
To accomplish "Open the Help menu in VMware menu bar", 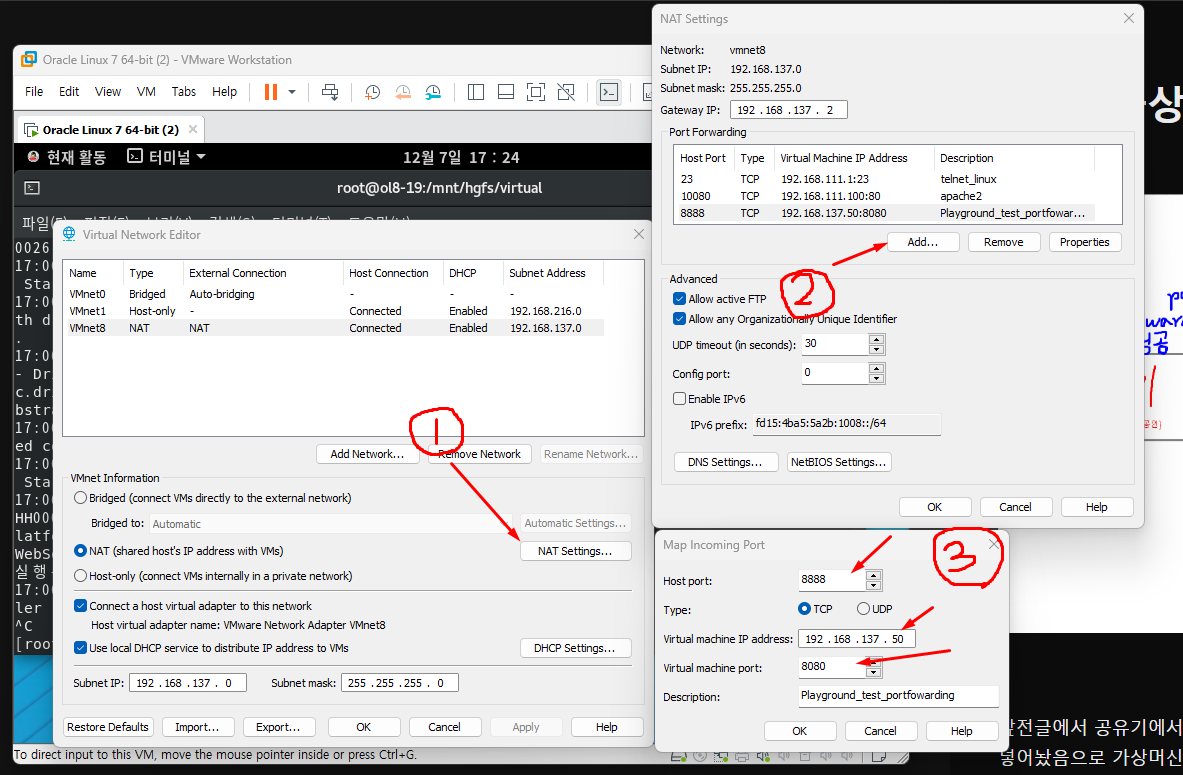I will point(224,91).
